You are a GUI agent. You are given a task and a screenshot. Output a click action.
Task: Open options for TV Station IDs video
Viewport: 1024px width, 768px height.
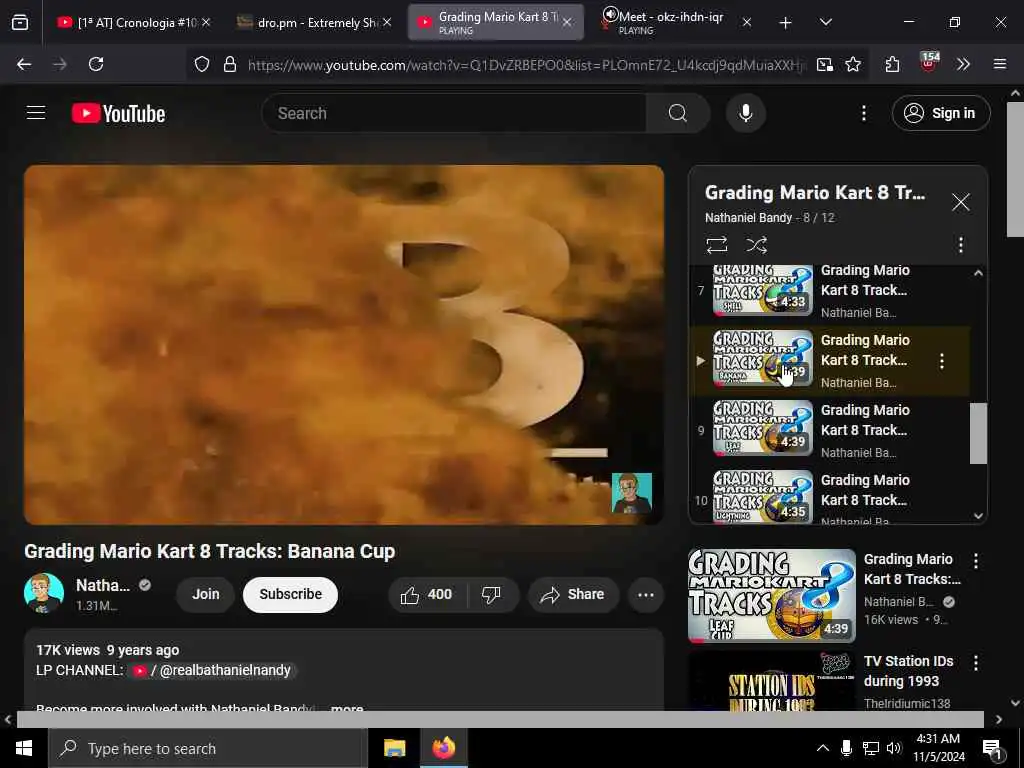pos(975,664)
